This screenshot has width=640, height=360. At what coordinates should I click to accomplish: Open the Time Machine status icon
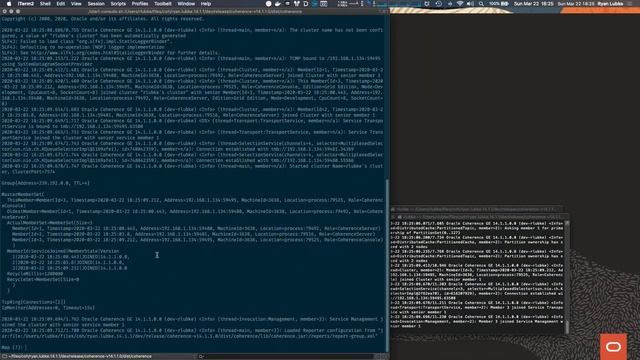pyautogui.click(x=438, y=4)
